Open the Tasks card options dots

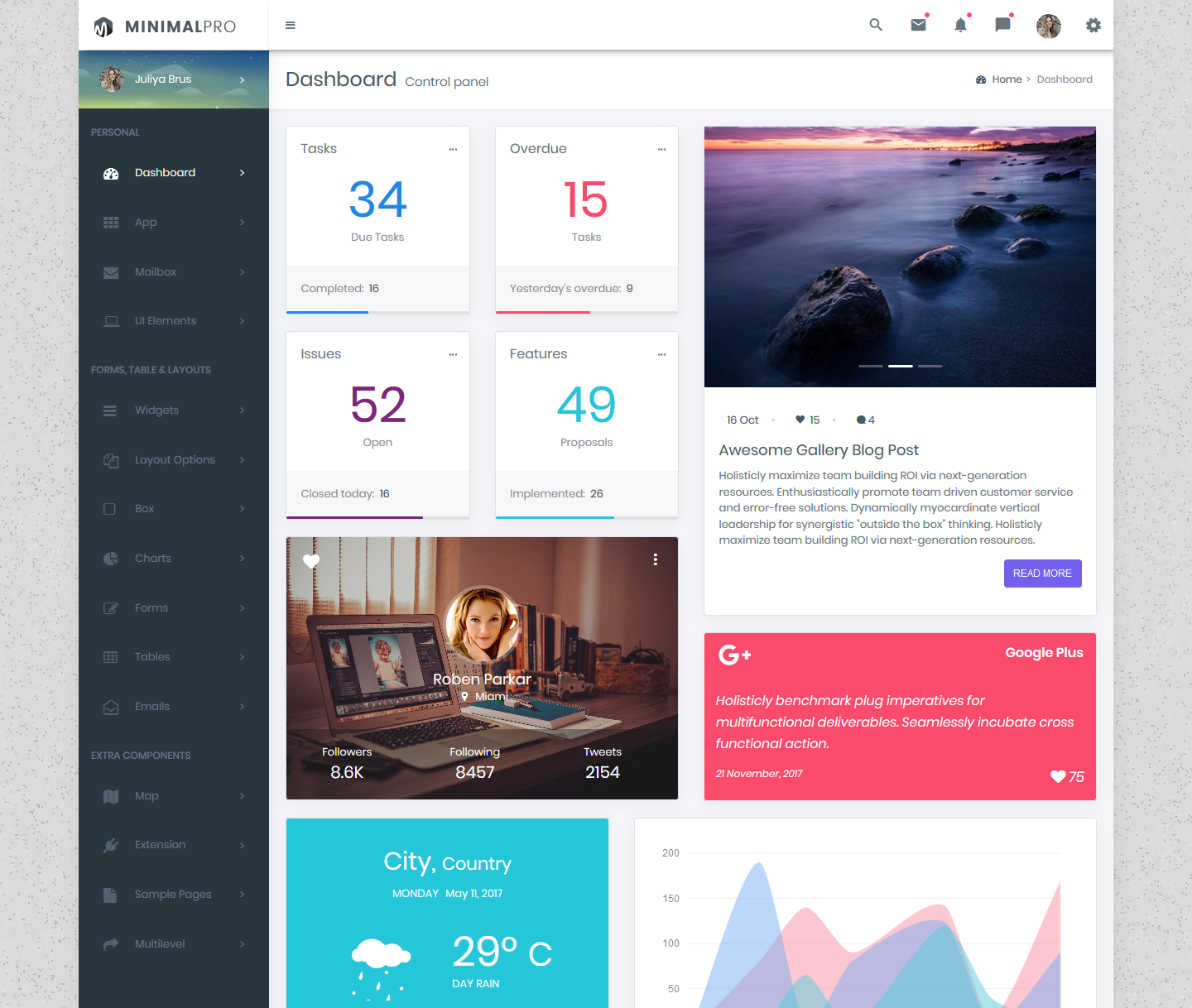(x=453, y=149)
